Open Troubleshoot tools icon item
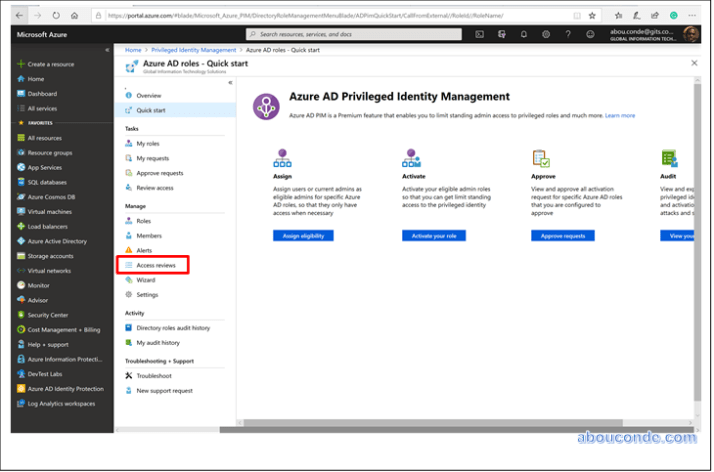This screenshot has width=714, height=472. point(128,376)
